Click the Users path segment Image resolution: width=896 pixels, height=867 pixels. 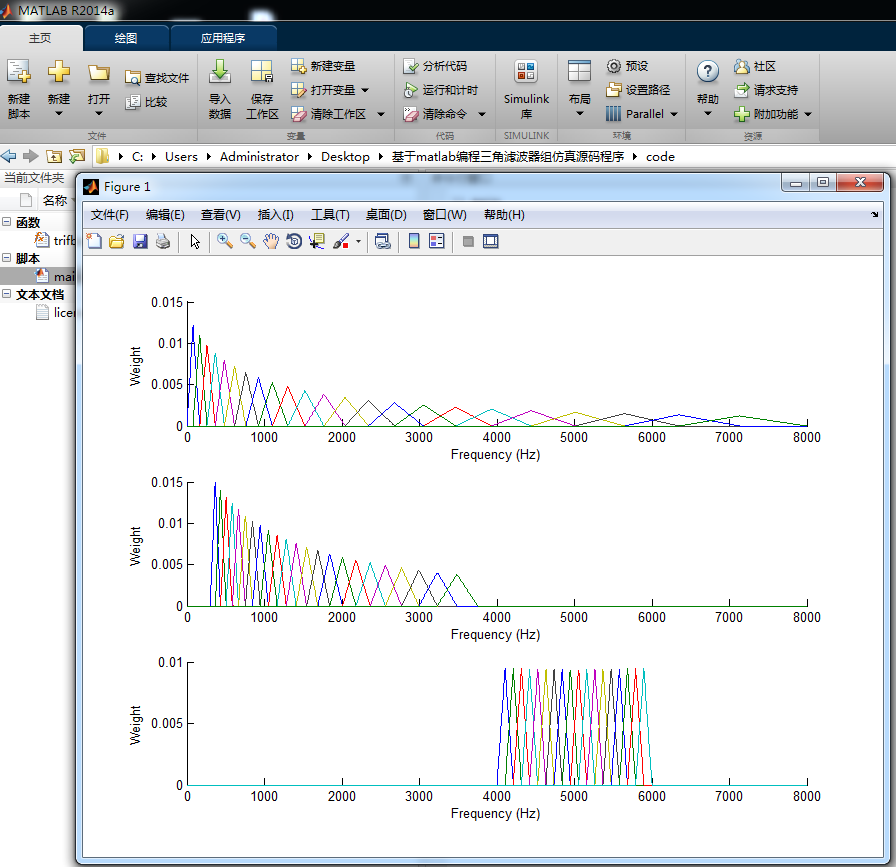pyautogui.click(x=181, y=157)
